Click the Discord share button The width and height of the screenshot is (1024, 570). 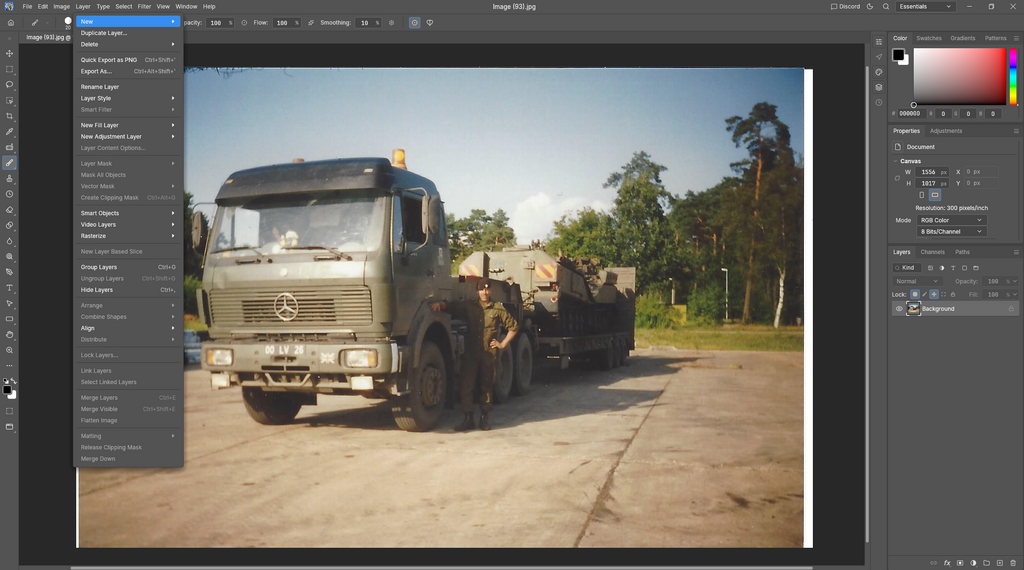(845, 7)
